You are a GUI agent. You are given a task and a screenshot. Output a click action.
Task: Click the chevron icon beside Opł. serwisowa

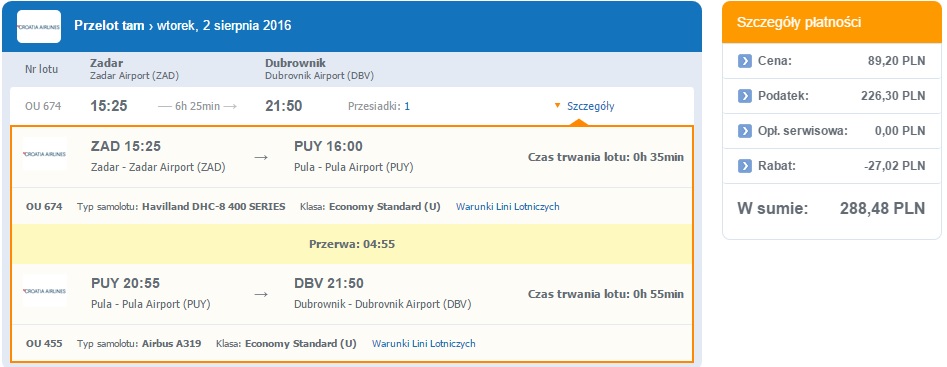point(745,130)
